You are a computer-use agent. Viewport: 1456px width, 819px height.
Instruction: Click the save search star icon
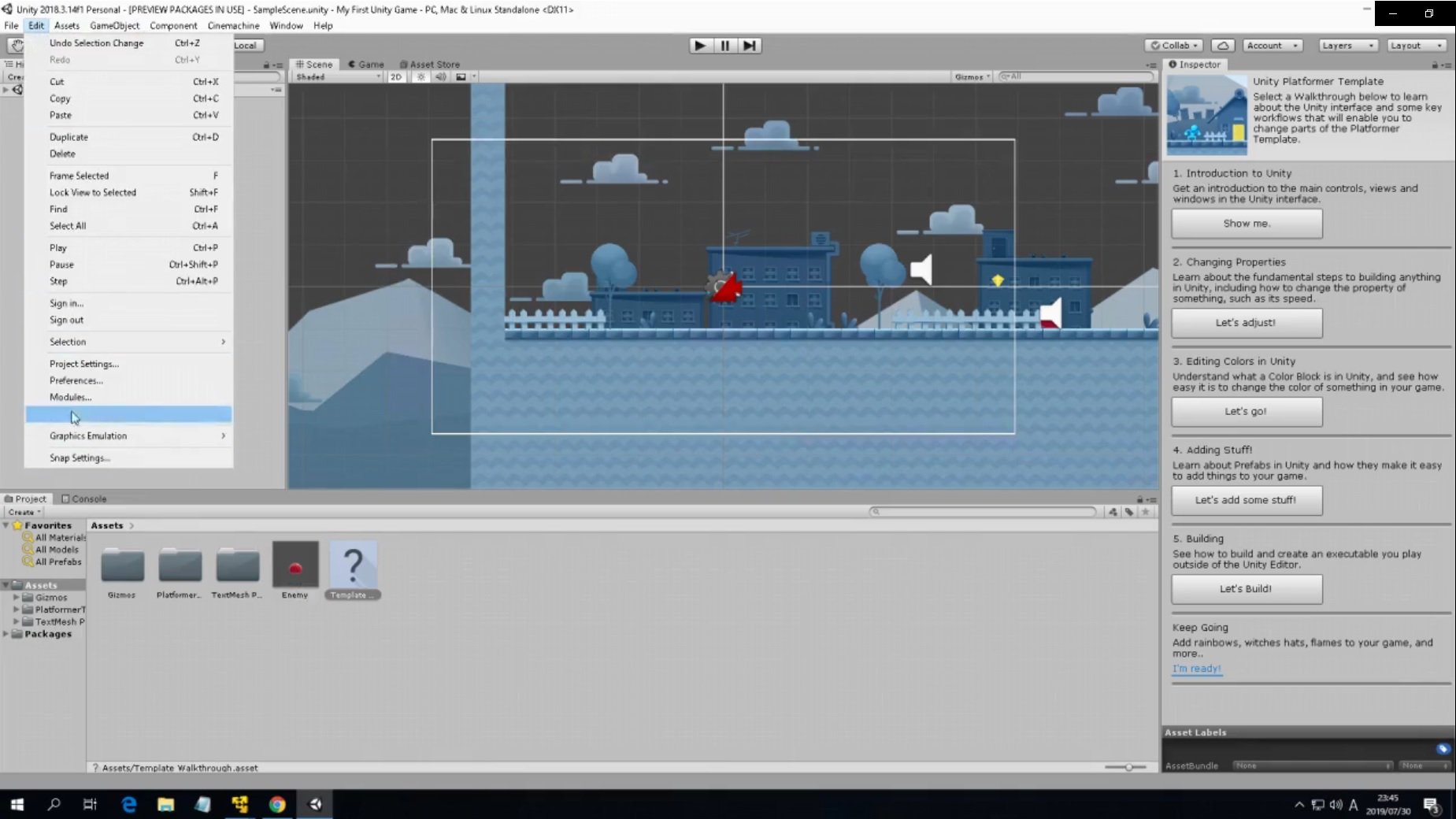click(1146, 512)
